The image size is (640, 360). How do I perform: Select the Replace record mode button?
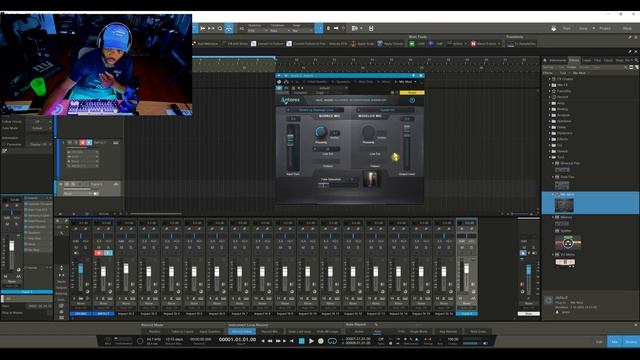click(155, 331)
